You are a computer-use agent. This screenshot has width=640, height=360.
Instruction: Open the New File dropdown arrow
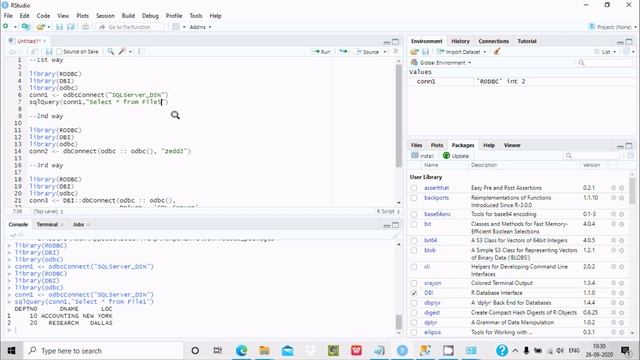pos(16,27)
